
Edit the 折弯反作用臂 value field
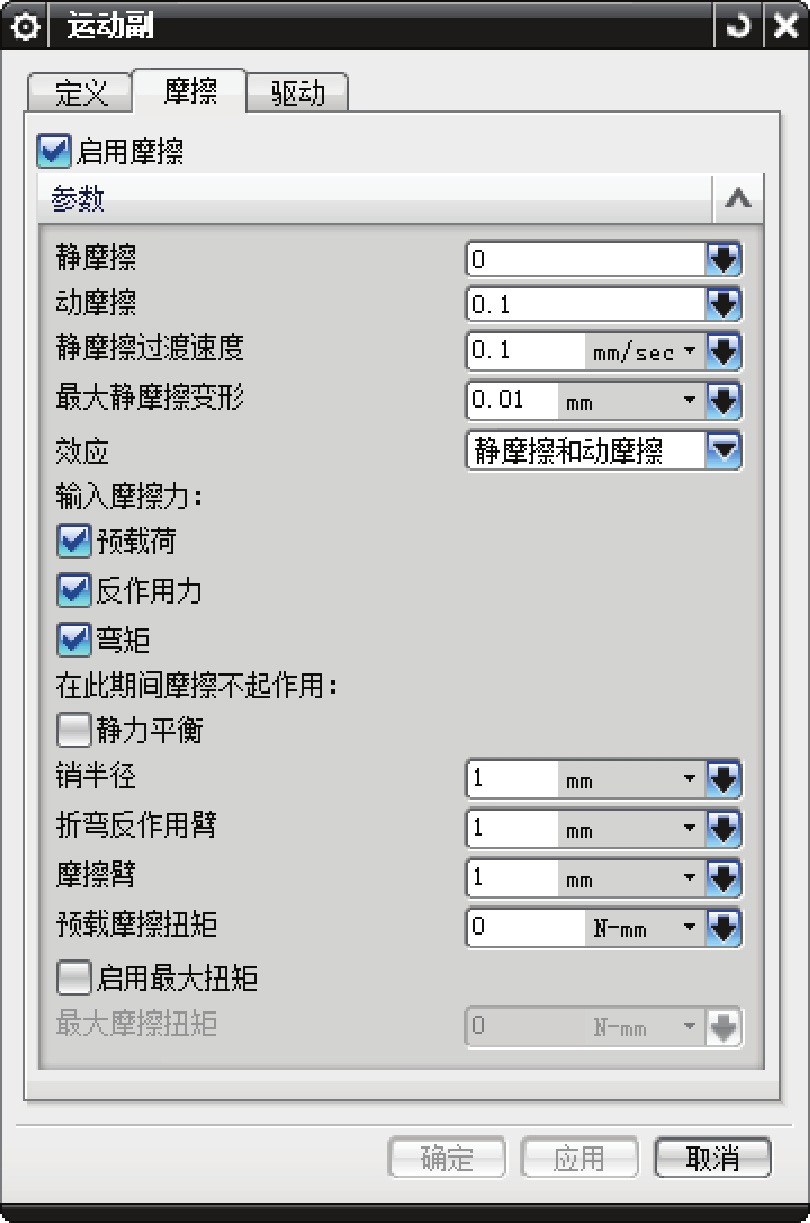click(512, 827)
